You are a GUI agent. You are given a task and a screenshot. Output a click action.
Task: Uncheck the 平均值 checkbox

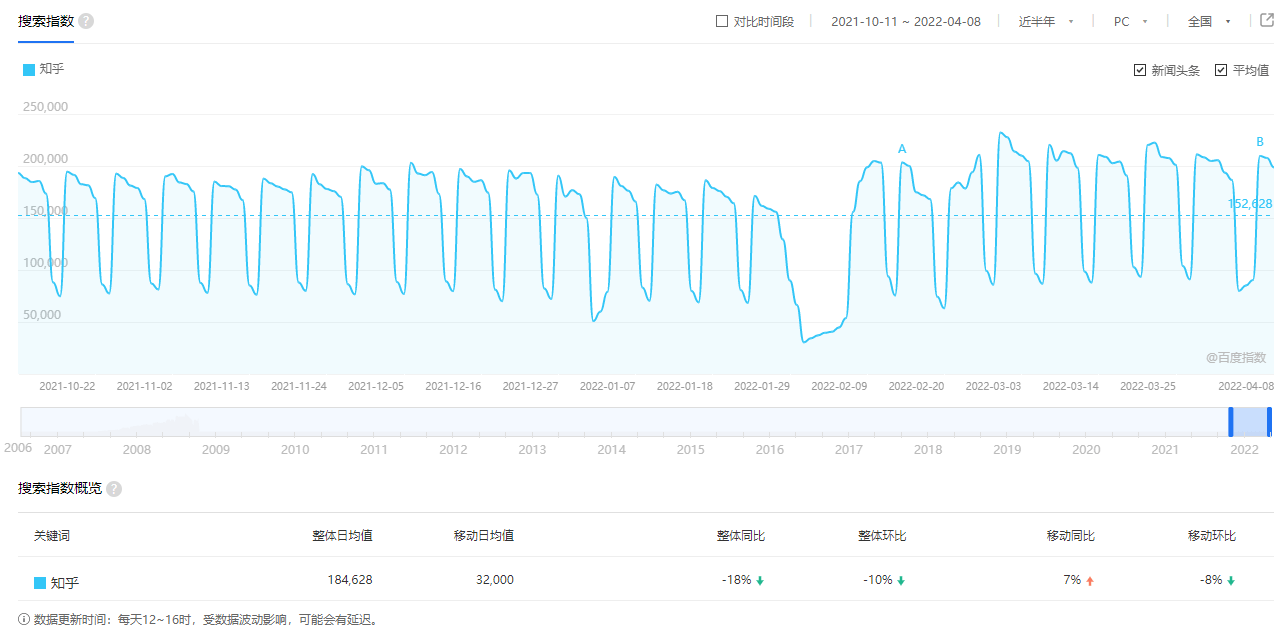[x=1221, y=70]
